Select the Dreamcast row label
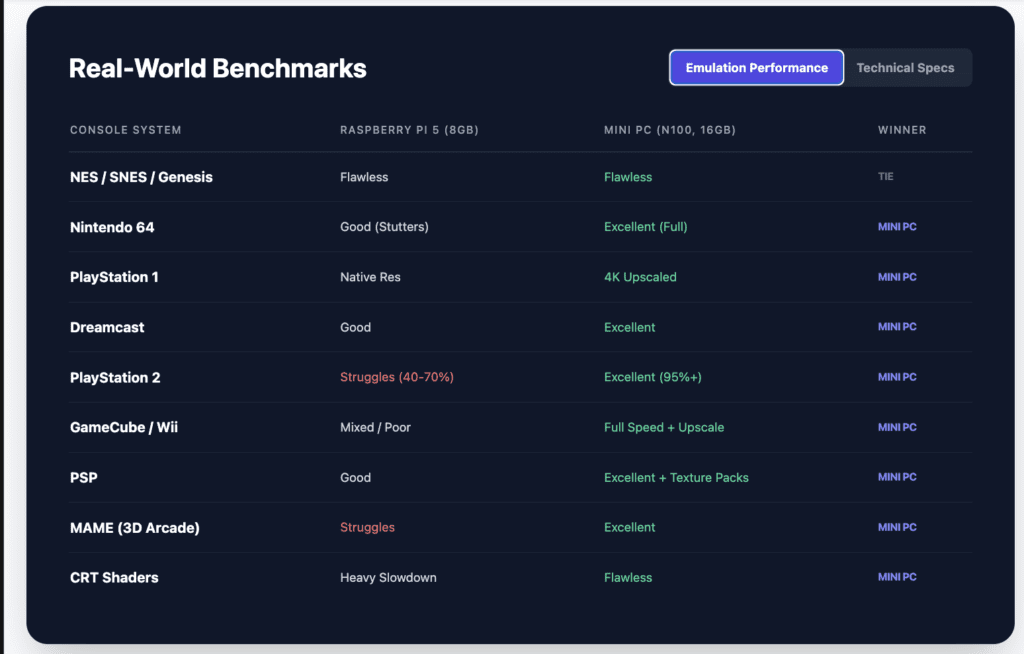 pyautogui.click(x=107, y=327)
